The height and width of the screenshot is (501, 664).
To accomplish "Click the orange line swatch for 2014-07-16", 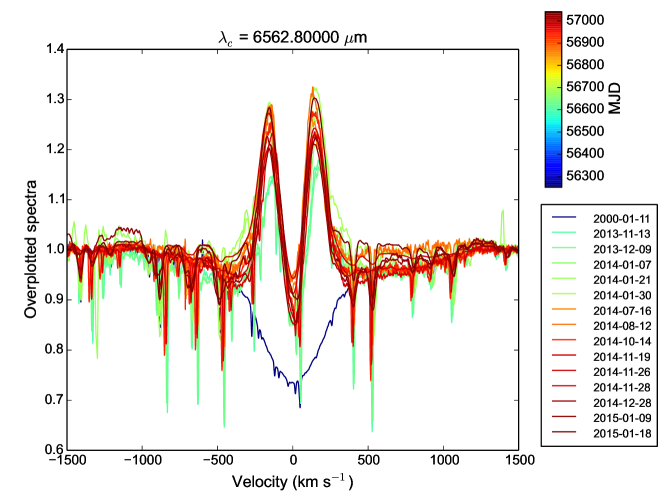I will pos(564,309).
